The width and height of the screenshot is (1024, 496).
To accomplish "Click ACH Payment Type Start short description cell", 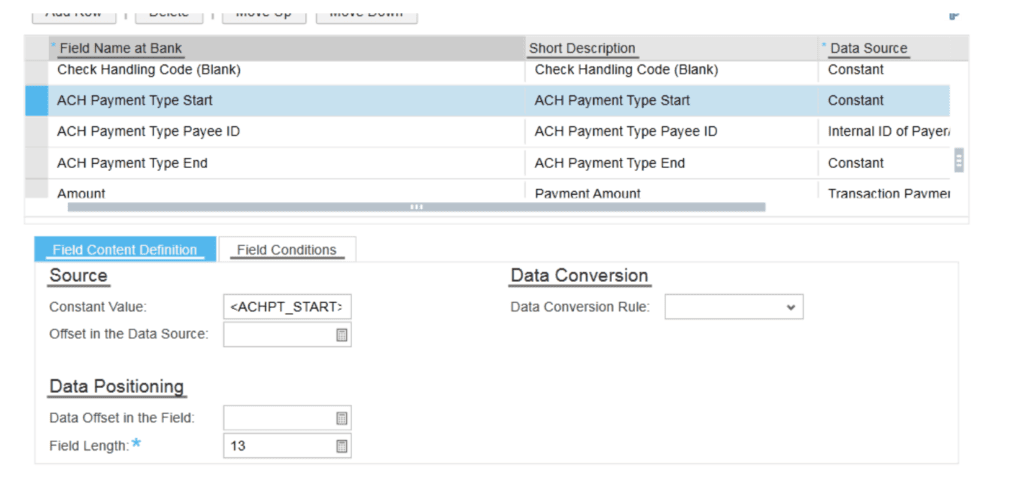I will coord(671,101).
